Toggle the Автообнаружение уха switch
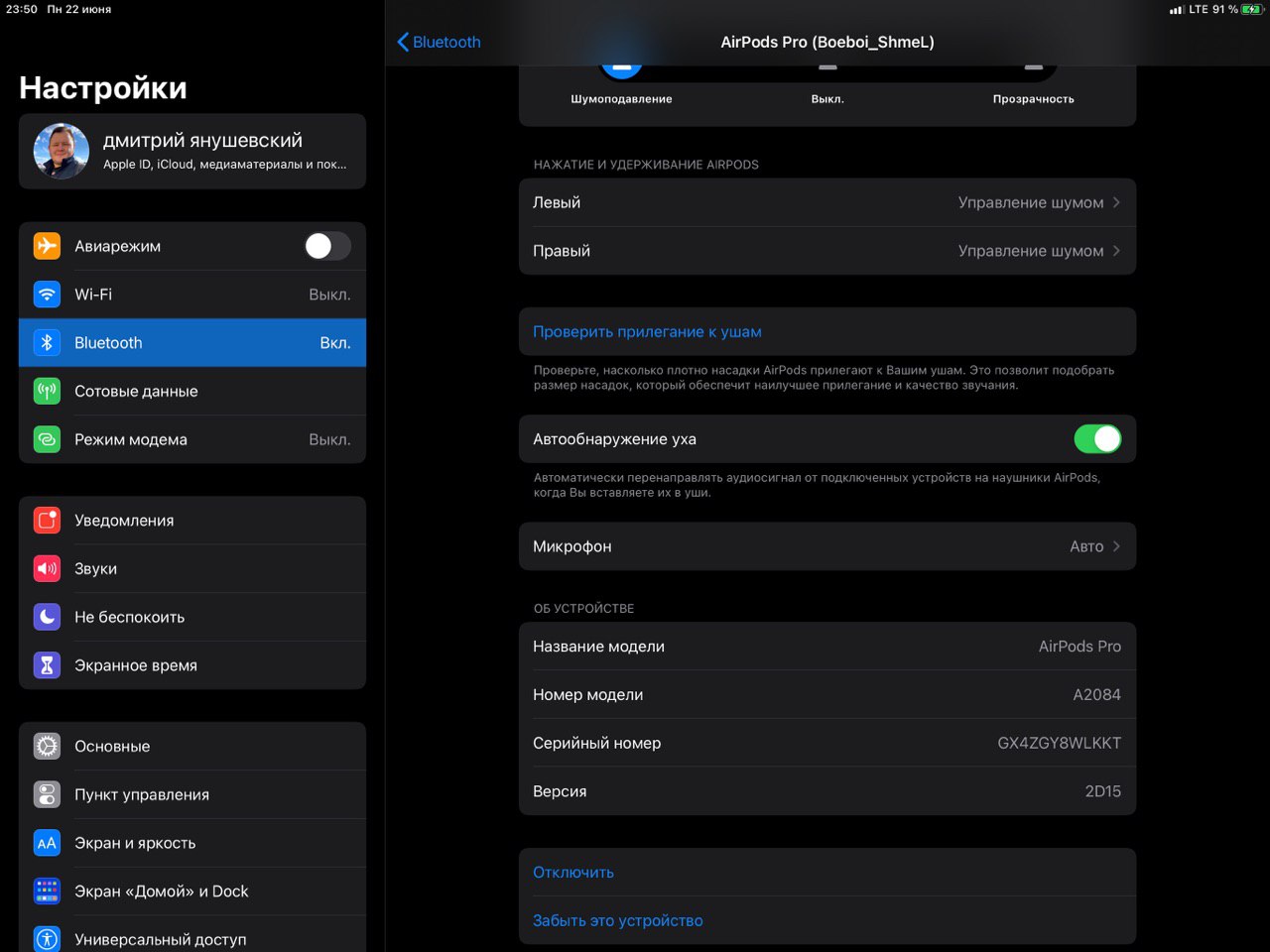Viewport: 1270px width, 952px height. (1097, 439)
